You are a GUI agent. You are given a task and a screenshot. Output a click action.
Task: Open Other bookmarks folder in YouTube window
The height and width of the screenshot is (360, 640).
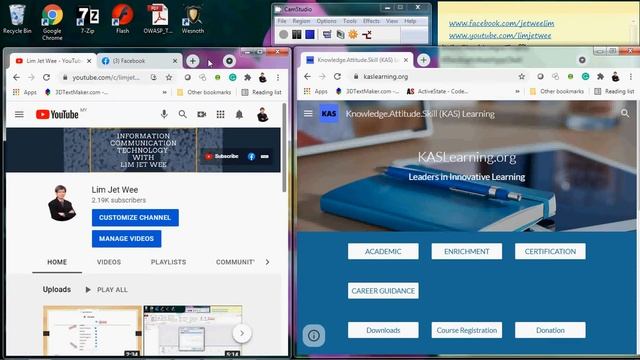tap(204, 92)
